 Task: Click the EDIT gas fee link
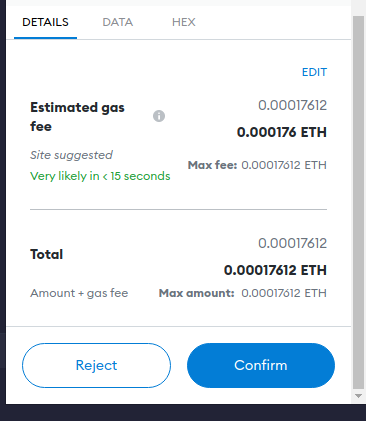pyautogui.click(x=314, y=72)
